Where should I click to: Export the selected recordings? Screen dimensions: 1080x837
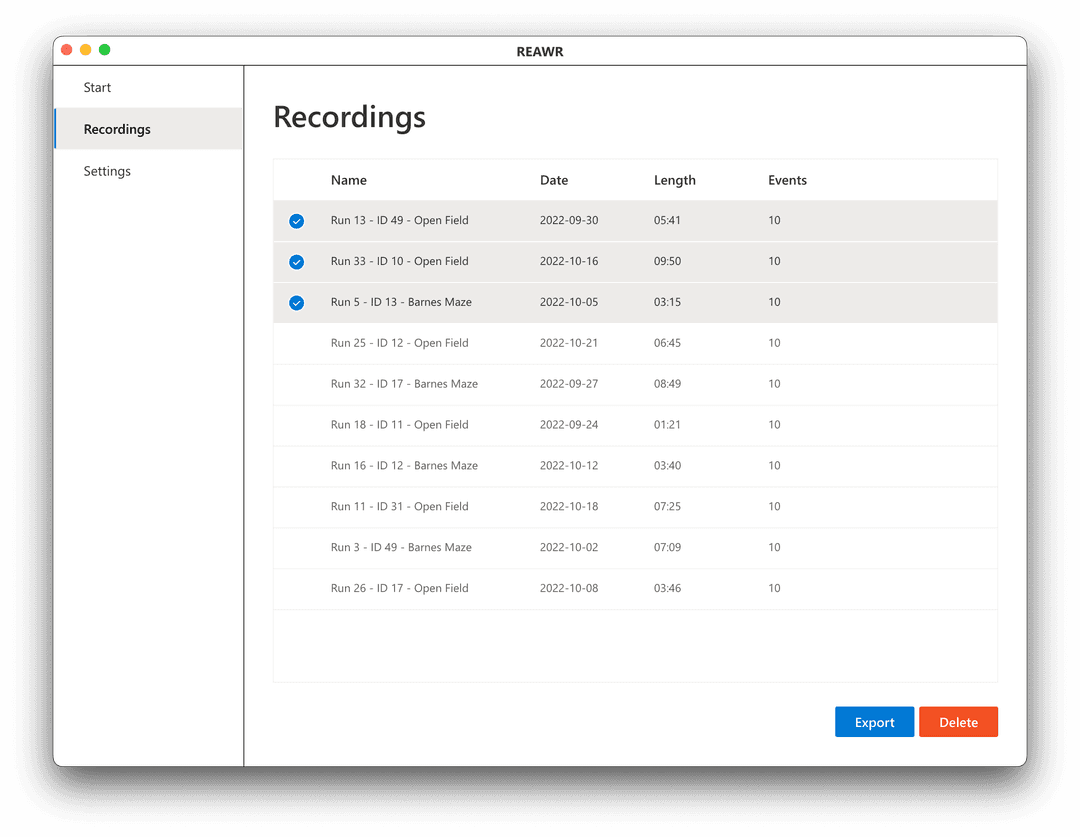(874, 721)
